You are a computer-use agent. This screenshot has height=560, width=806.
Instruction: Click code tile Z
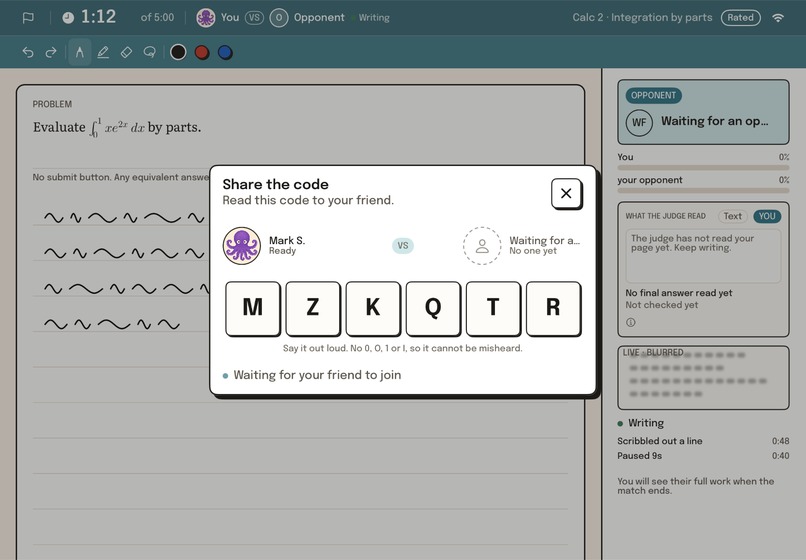click(313, 308)
